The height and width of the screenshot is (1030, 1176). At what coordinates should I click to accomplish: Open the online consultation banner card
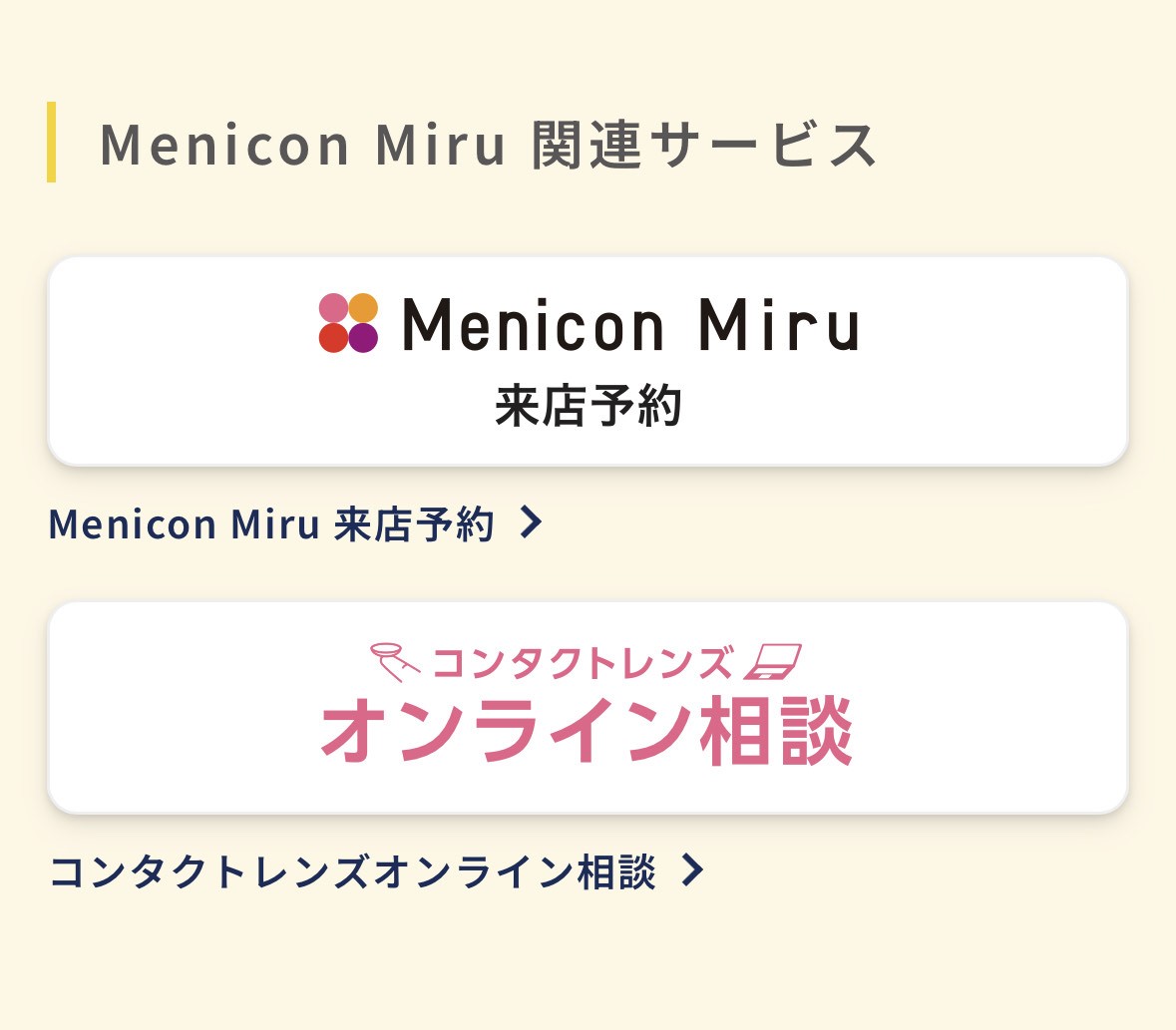(x=588, y=708)
